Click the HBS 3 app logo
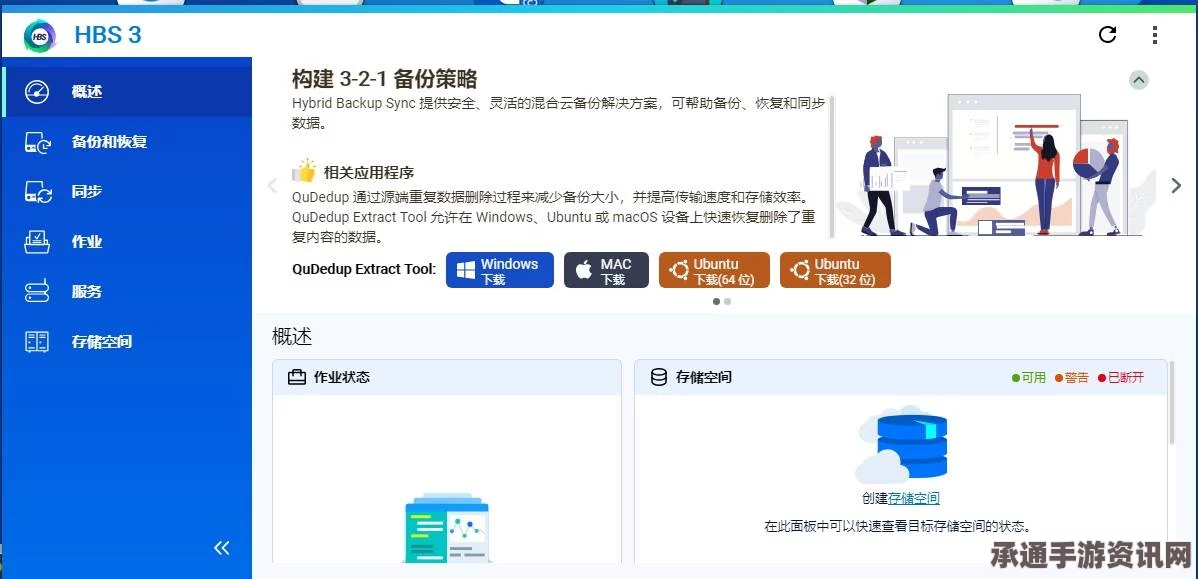Viewport: 1198px width, 579px height. click(x=40, y=35)
